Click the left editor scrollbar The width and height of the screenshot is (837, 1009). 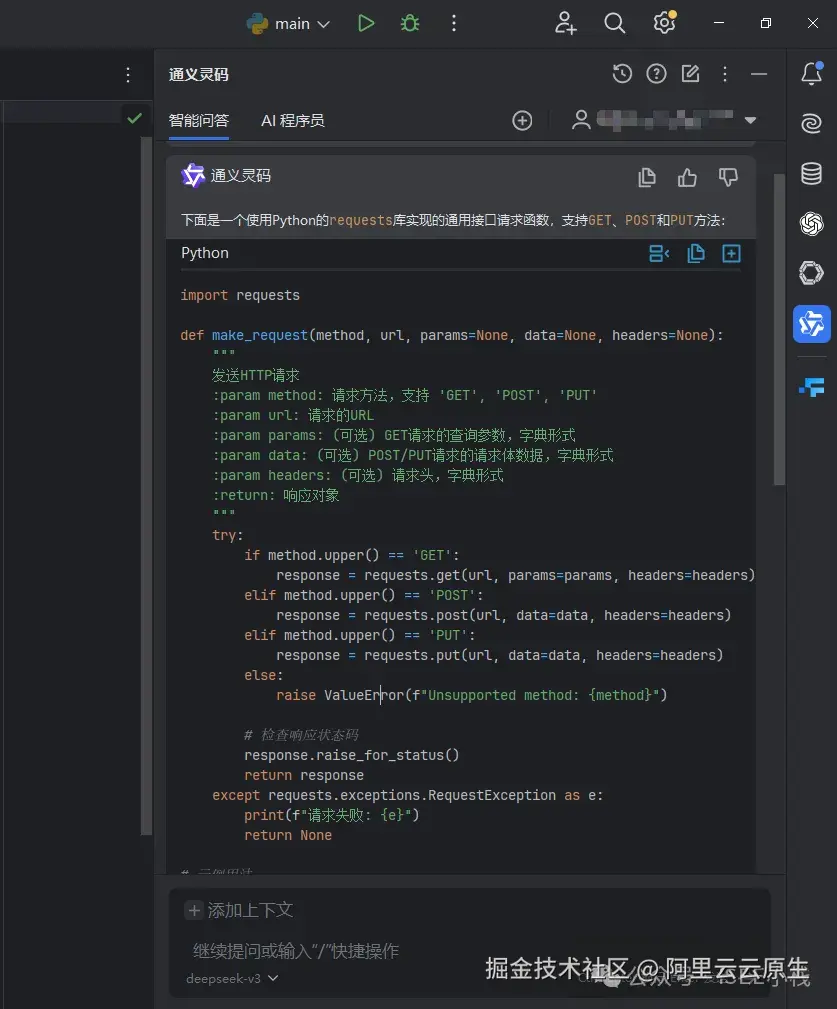click(x=147, y=486)
